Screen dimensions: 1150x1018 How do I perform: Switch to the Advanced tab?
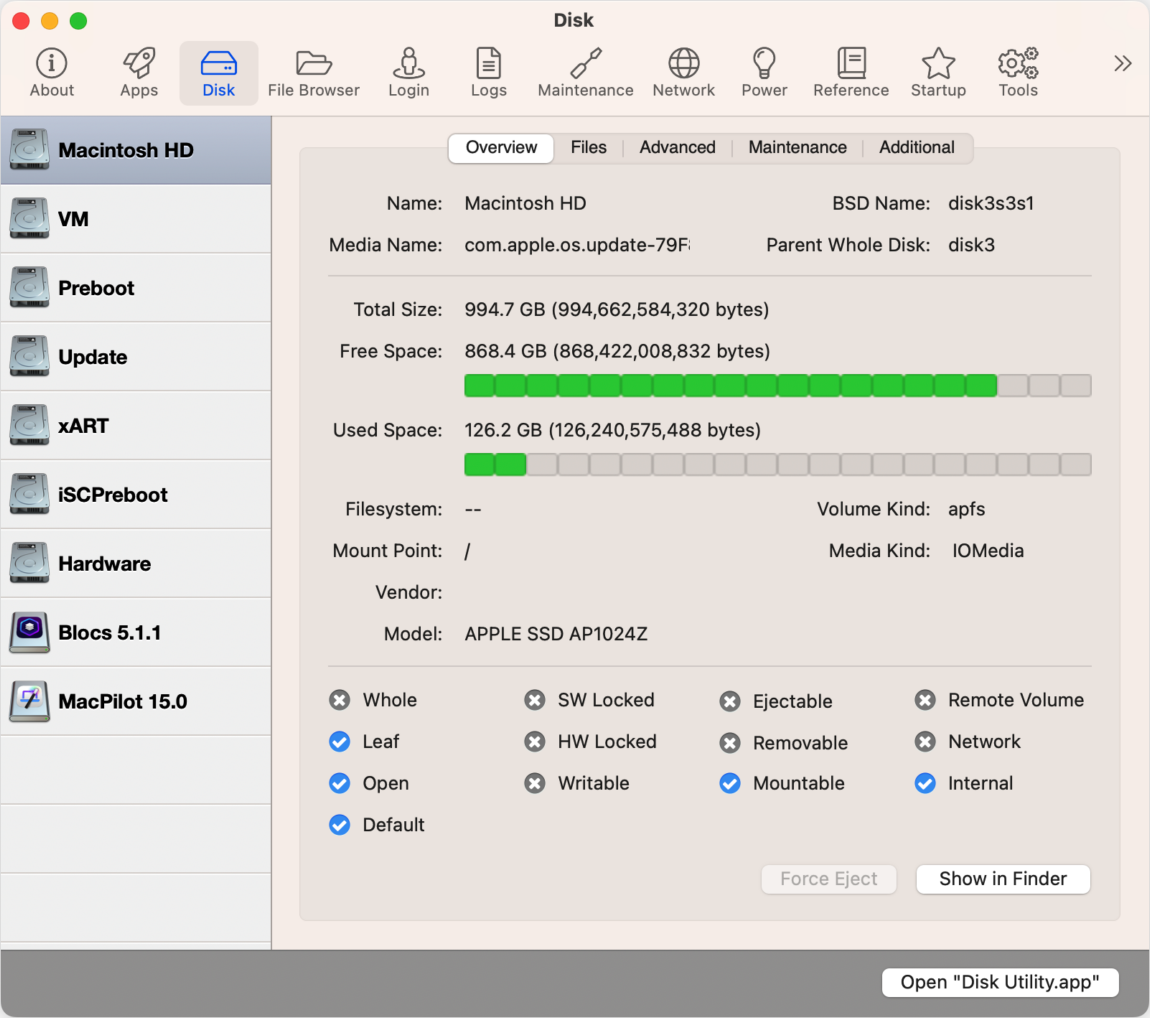[x=677, y=147]
